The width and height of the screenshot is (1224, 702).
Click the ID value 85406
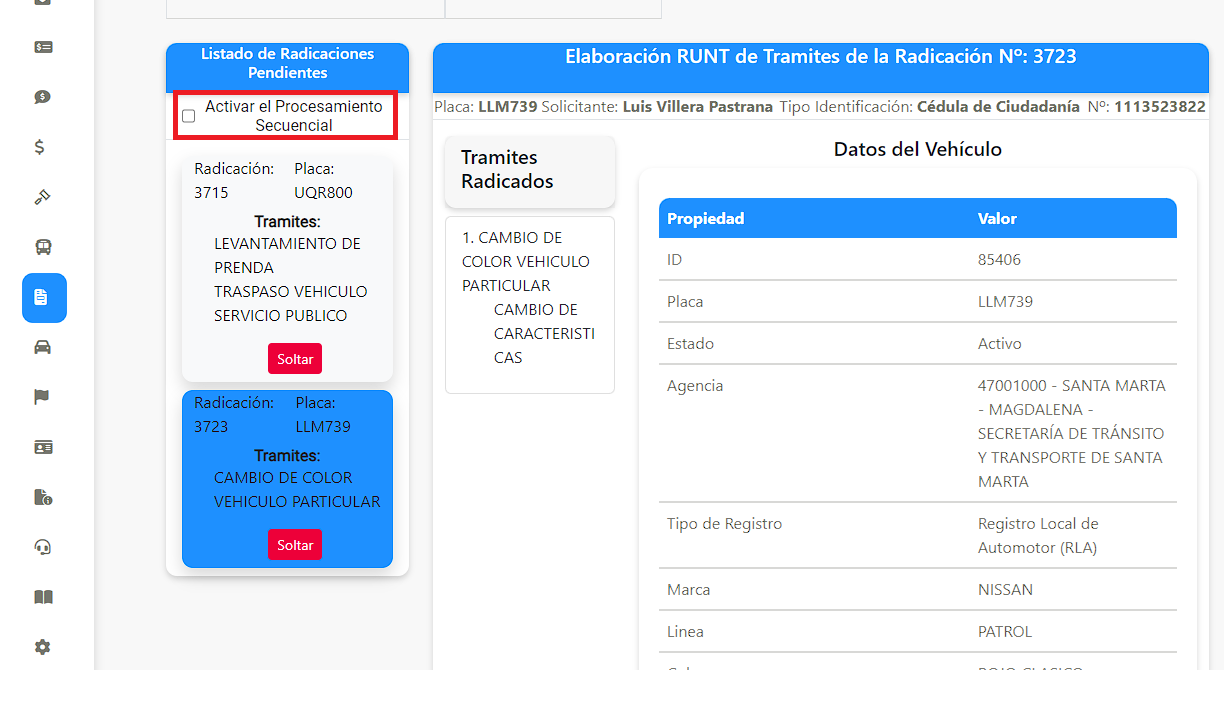[x=999, y=260]
